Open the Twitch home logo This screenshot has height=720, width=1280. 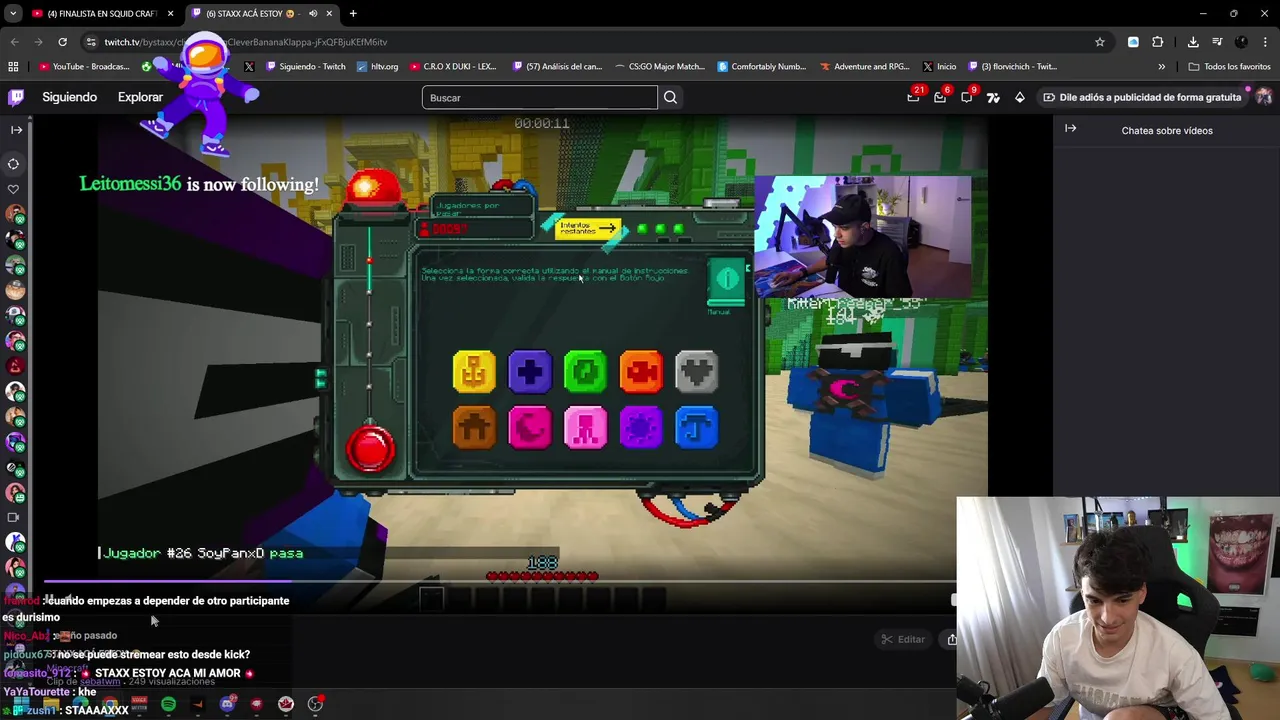click(x=16, y=97)
